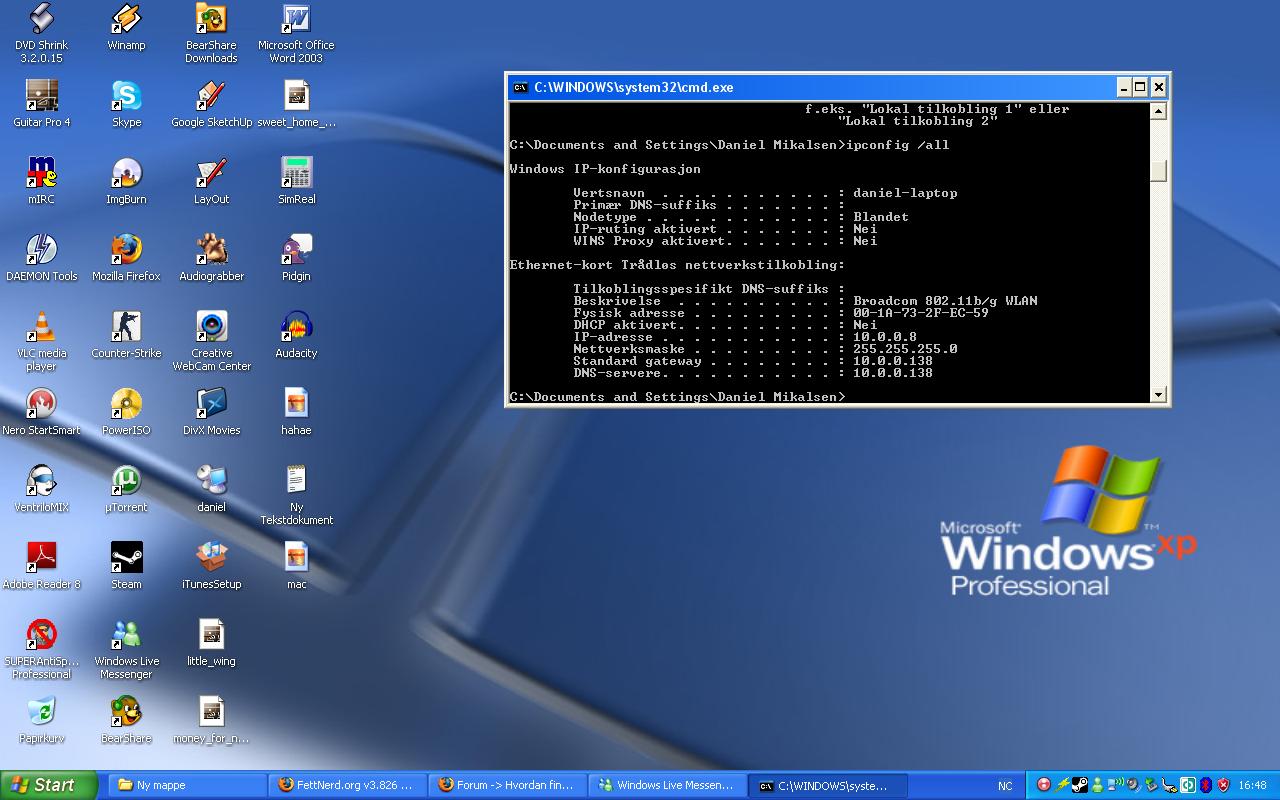This screenshot has height=800, width=1280.
Task: Launch Winamp from the desktop
Action: pos(126,27)
